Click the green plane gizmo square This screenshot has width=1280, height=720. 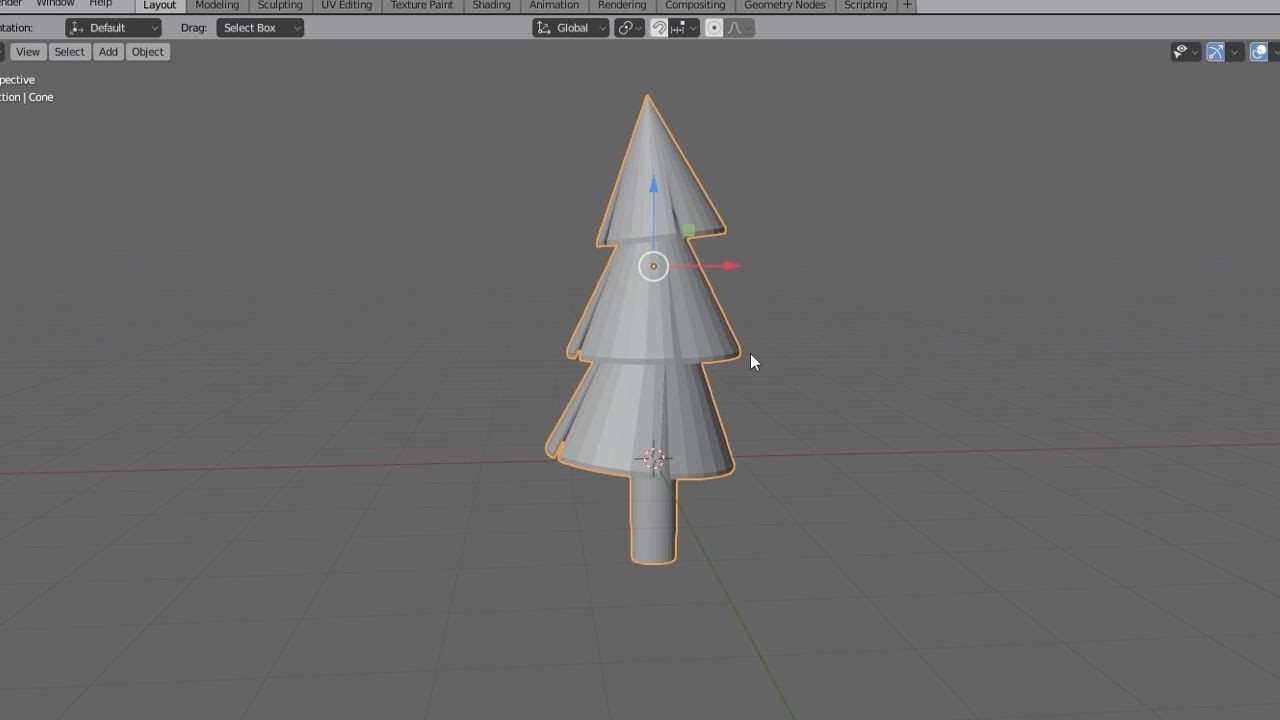tap(688, 231)
